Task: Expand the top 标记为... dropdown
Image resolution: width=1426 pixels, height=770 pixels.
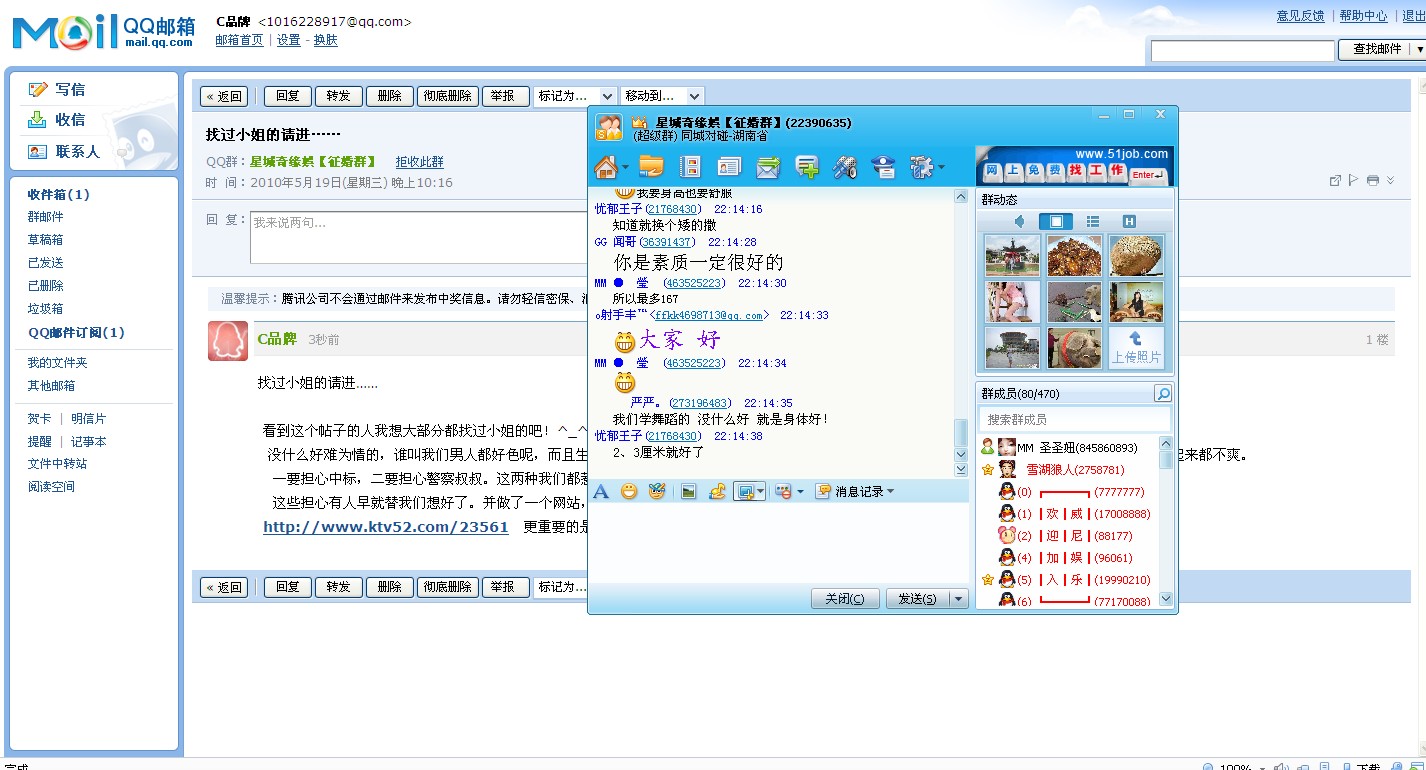Action: (x=574, y=96)
